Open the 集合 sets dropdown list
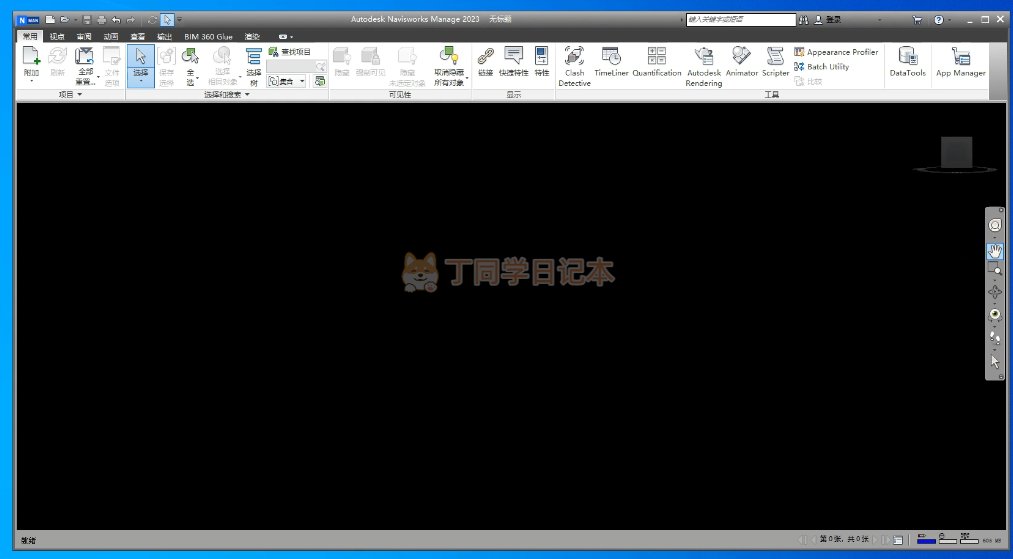Viewport: 1013px width, 559px height. coord(302,81)
